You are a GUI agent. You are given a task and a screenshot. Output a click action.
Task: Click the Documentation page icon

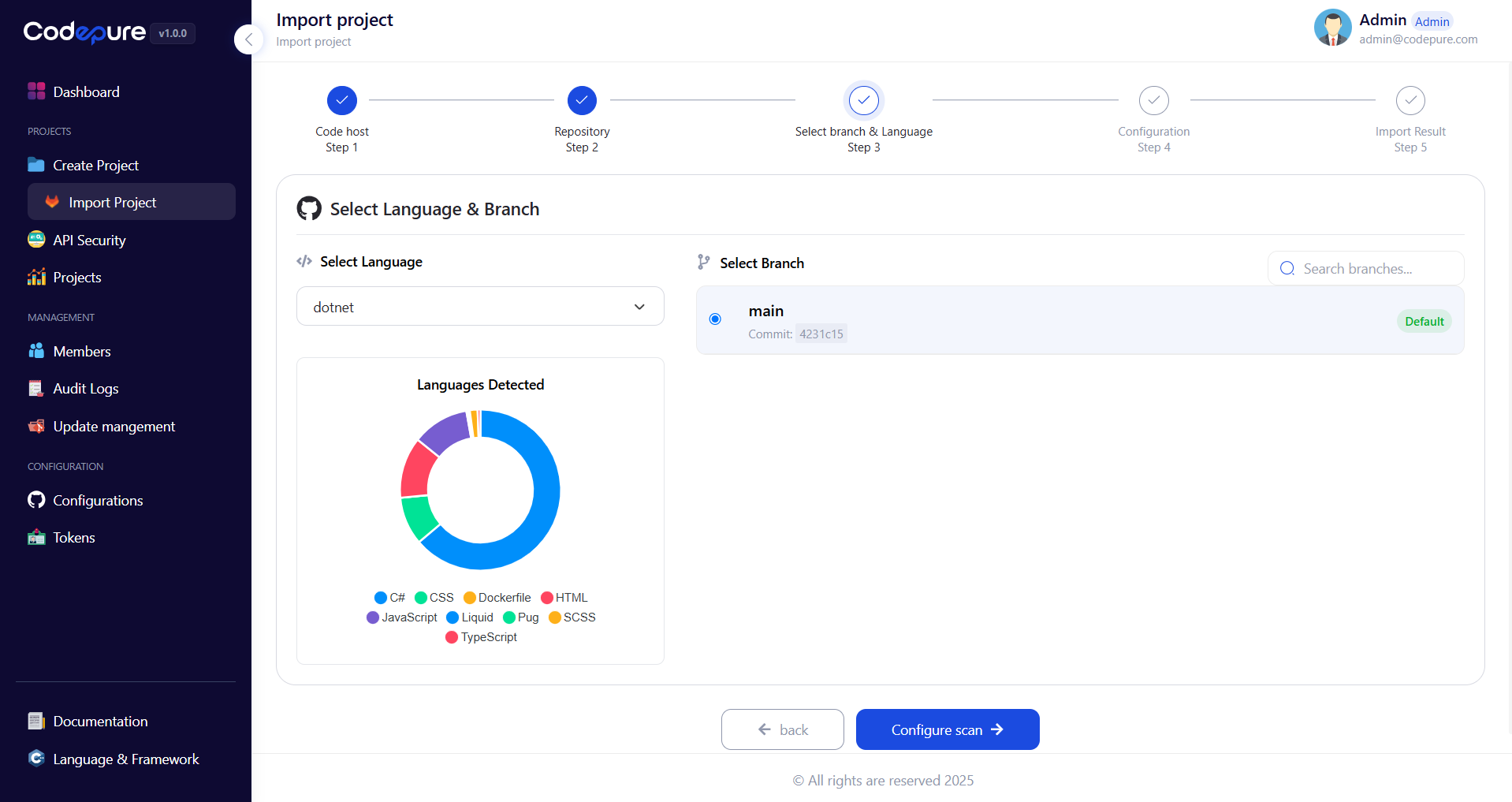point(36,721)
